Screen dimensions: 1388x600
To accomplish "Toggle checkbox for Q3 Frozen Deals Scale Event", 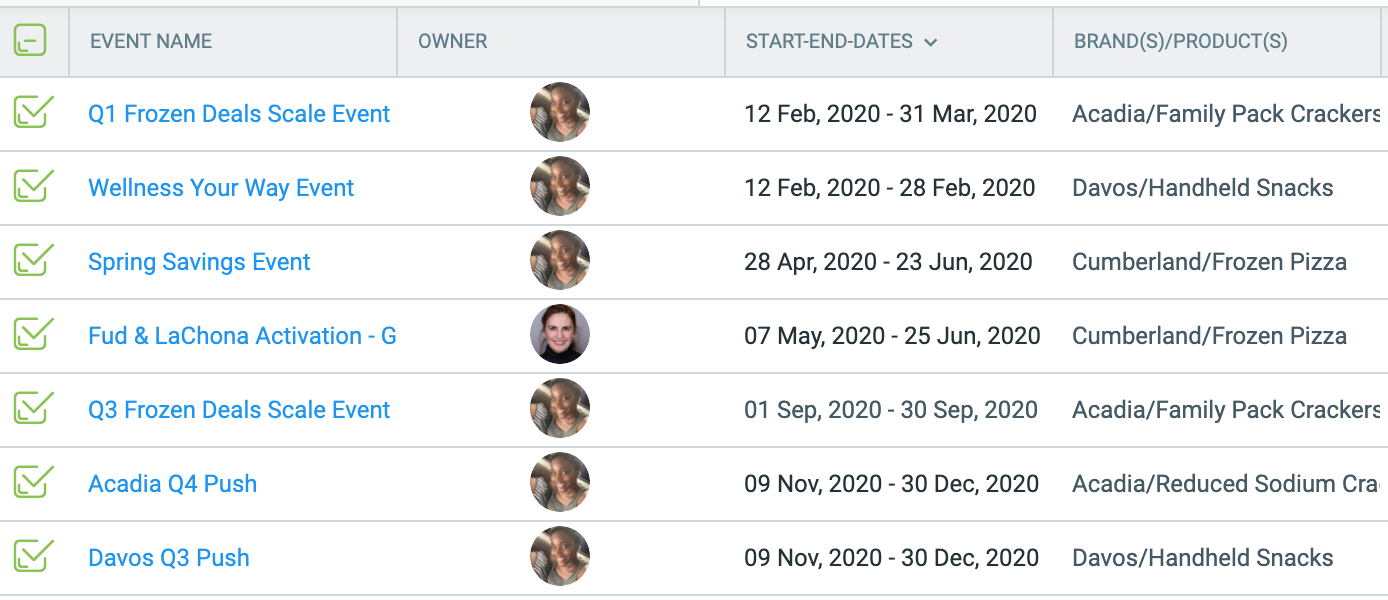I will coord(33,407).
